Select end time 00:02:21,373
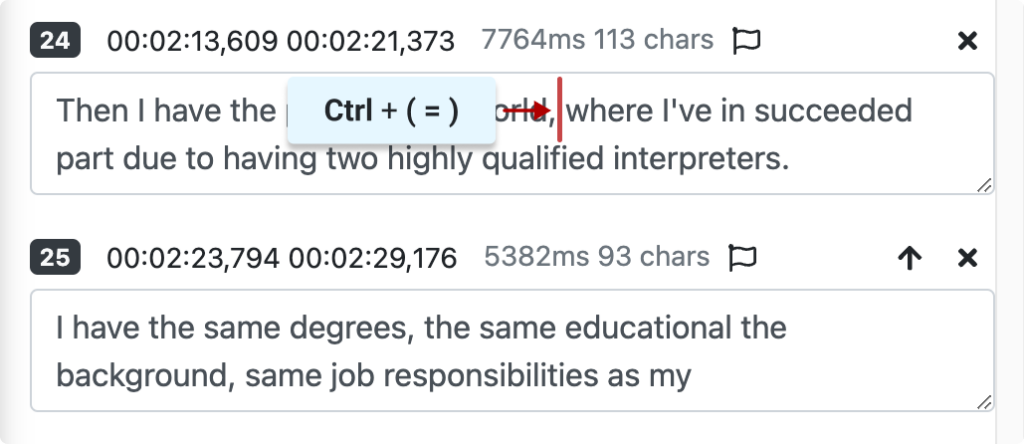 [x=370, y=41]
